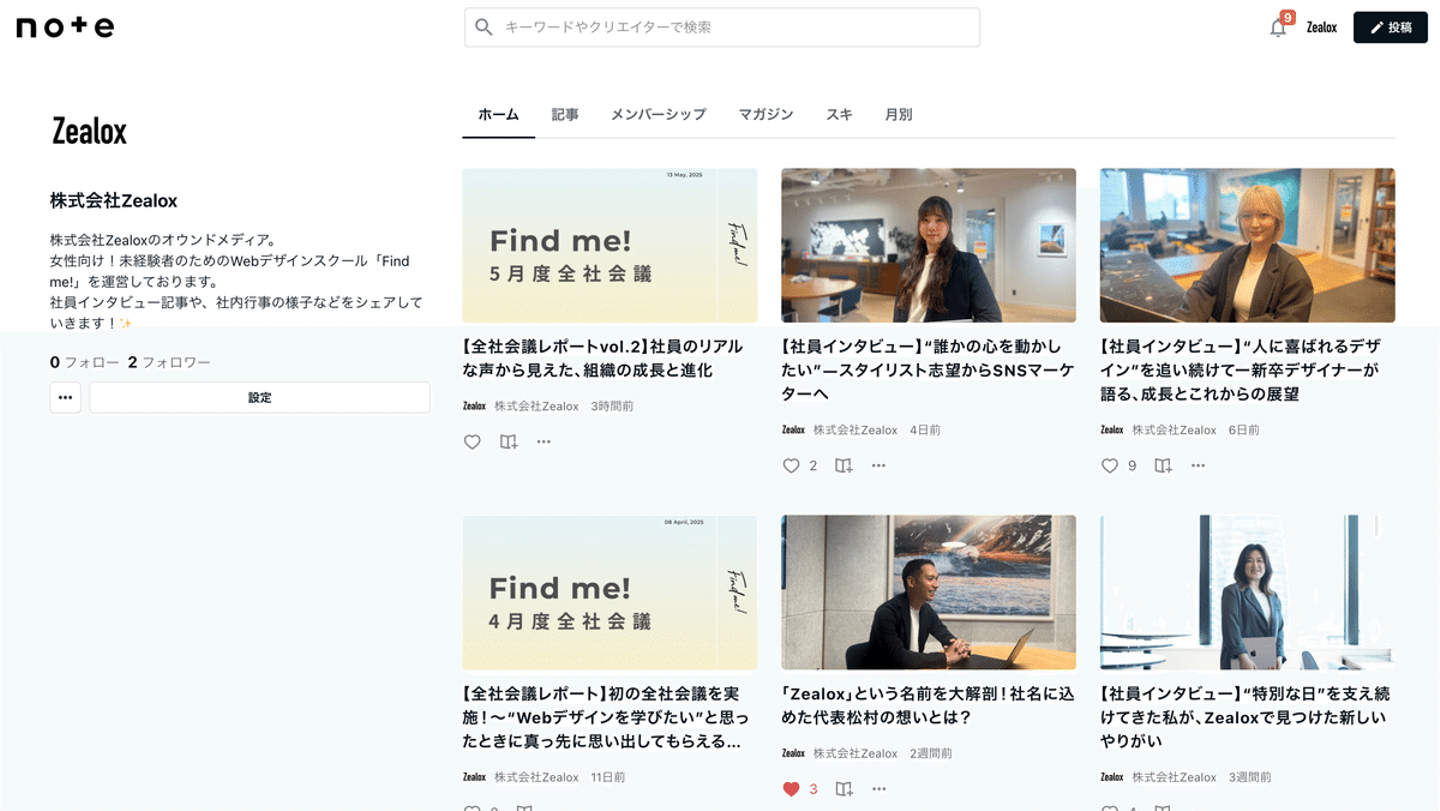Select the ホーム tab
The height and width of the screenshot is (811, 1440).
(x=498, y=114)
